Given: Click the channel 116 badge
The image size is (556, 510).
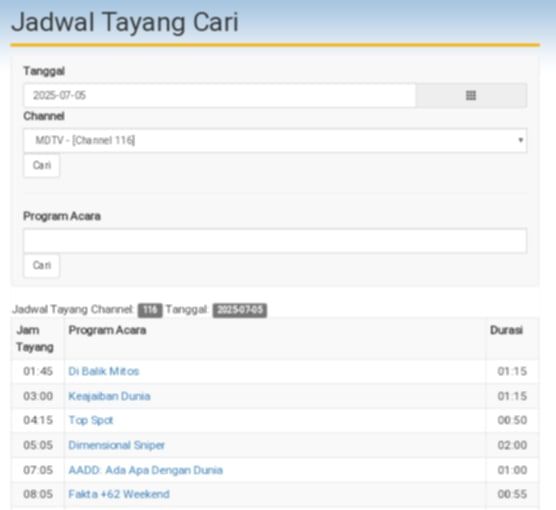Looking at the screenshot, I should (x=150, y=310).
